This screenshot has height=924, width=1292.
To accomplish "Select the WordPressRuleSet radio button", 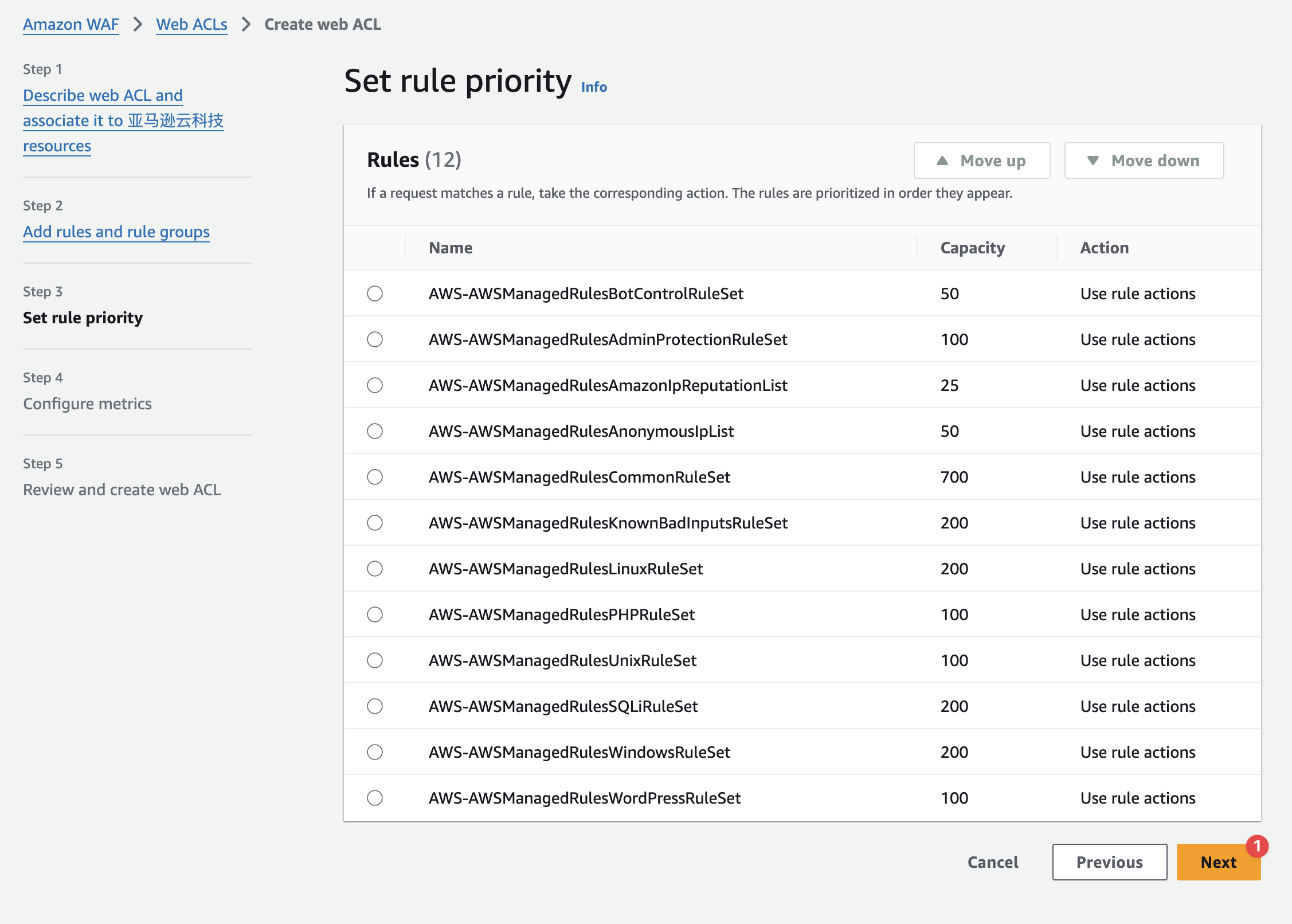I will [375, 798].
